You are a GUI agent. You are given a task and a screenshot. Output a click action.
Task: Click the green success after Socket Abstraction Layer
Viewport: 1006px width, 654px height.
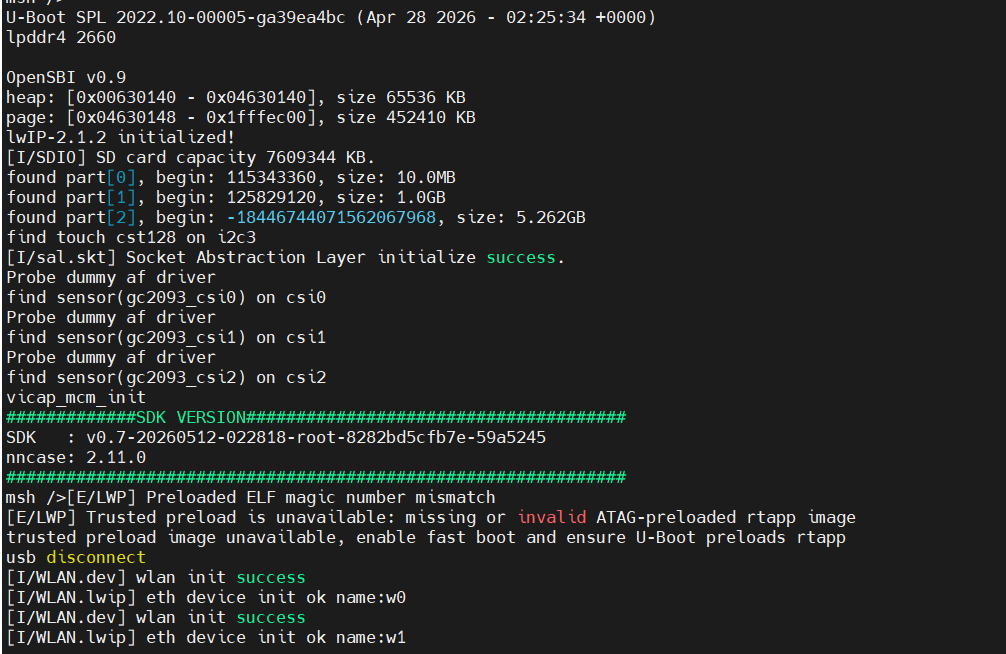[521, 257]
